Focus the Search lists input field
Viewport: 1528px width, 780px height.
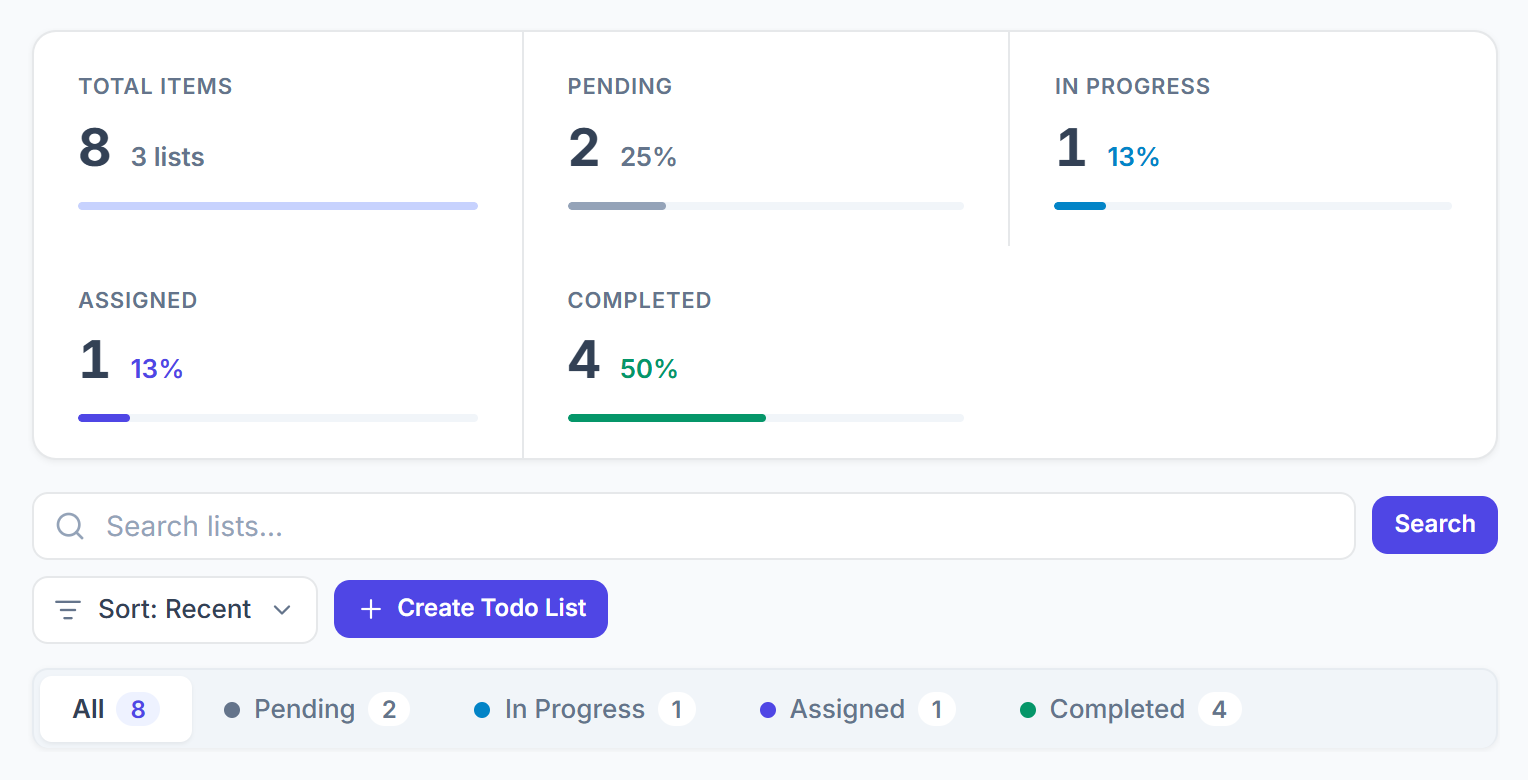point(694,526)
